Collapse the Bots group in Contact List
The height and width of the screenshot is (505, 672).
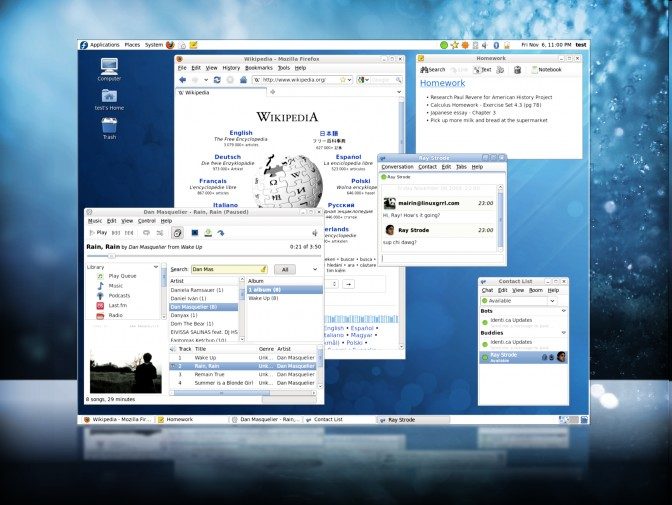564,310
